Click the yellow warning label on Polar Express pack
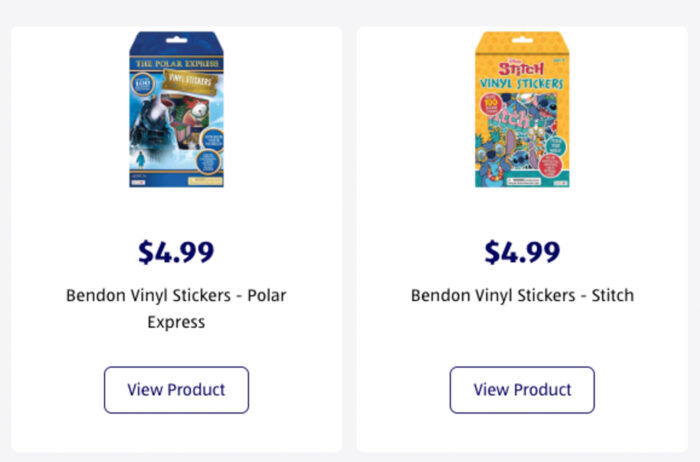The height and width of the screenshot is (462, 700). pyautogui.click(x=207, y=180)
